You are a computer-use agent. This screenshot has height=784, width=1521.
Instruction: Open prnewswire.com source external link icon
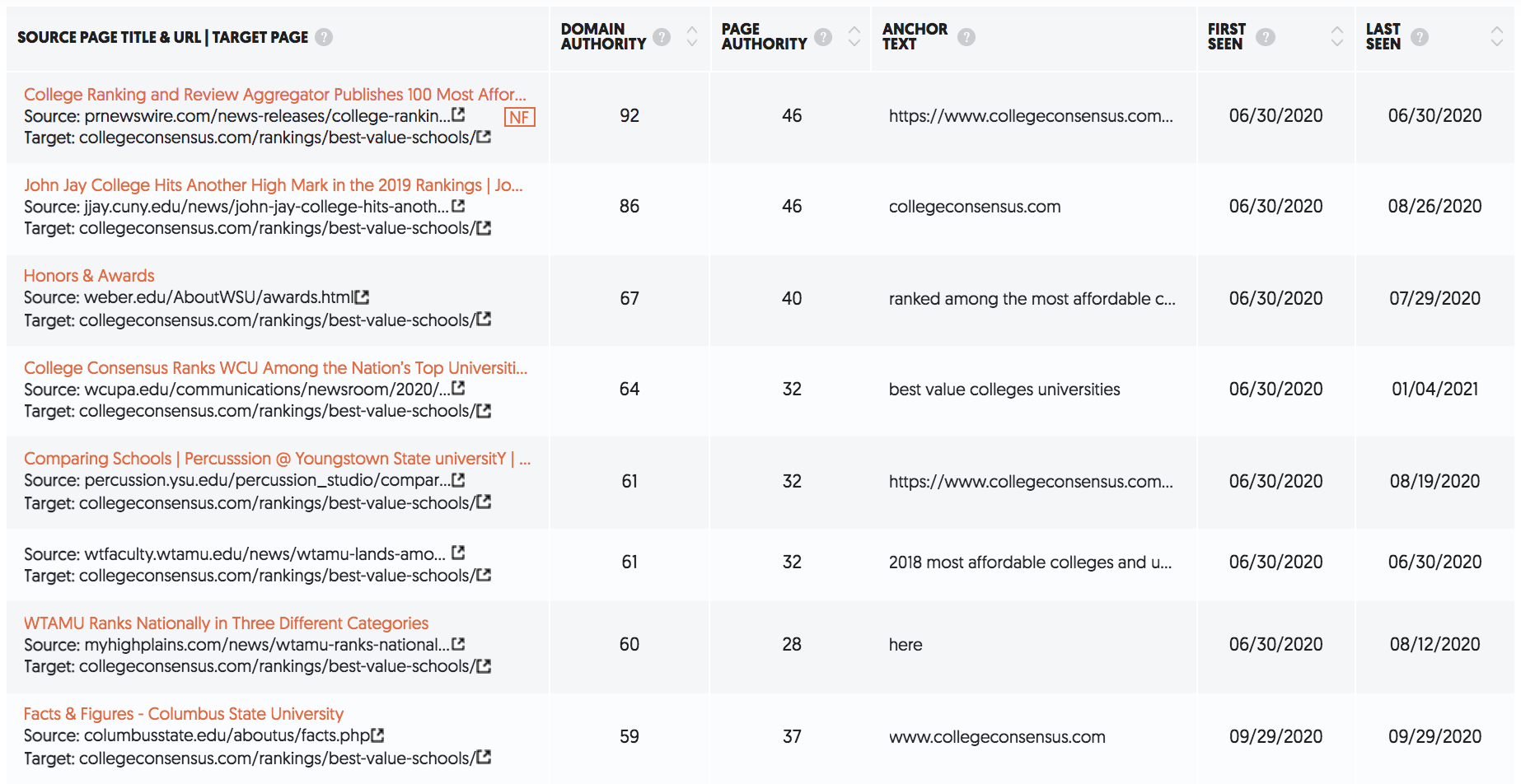click(x=458, y=115)
